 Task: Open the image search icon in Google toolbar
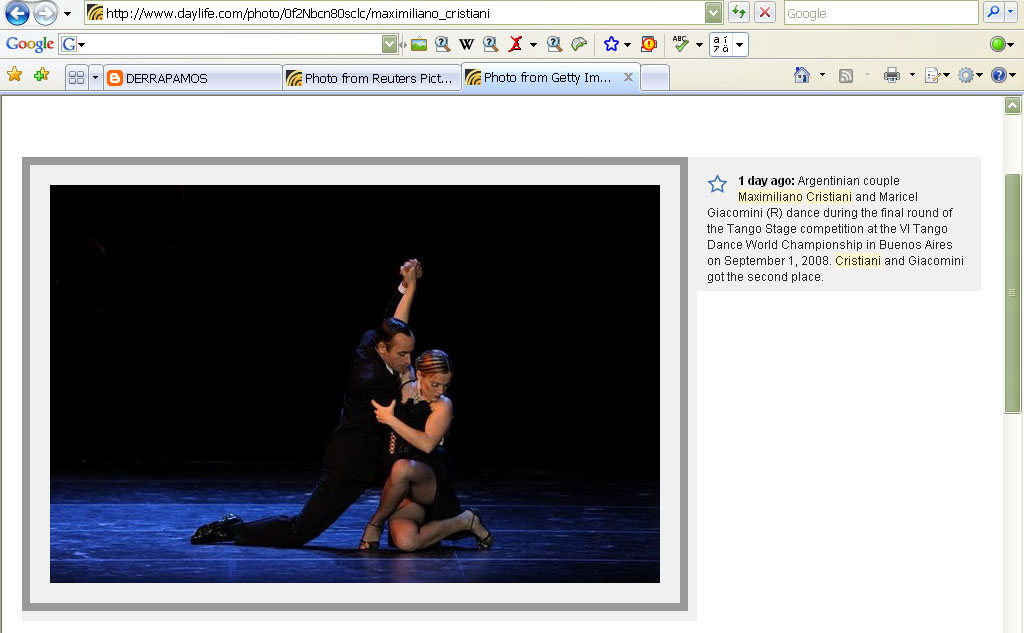[419, 44]
